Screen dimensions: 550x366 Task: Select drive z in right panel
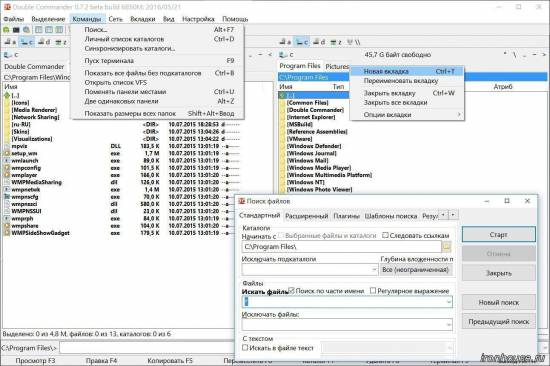[x=336, y=42]
